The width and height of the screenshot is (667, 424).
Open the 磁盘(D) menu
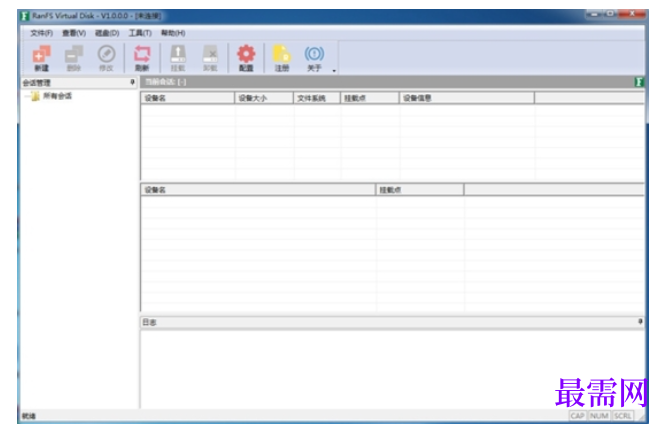pos(107,33)
